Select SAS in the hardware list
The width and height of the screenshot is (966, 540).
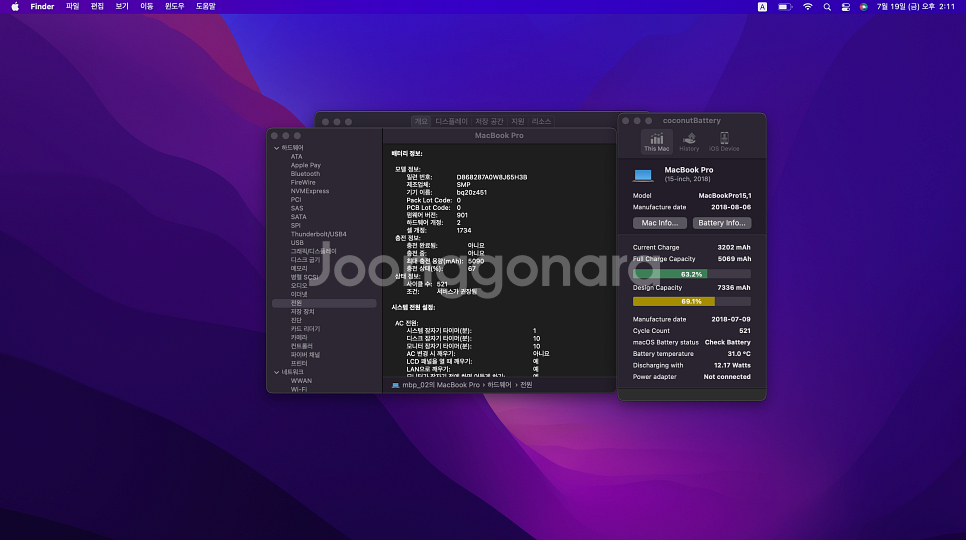coord(297,208)
